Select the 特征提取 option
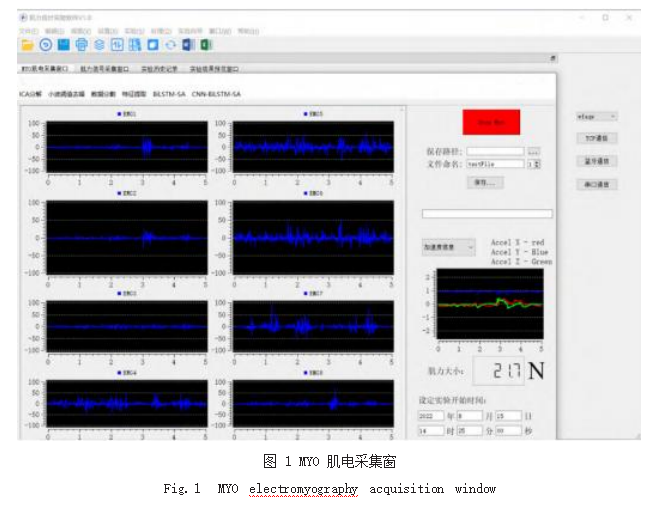 (134, 94)
